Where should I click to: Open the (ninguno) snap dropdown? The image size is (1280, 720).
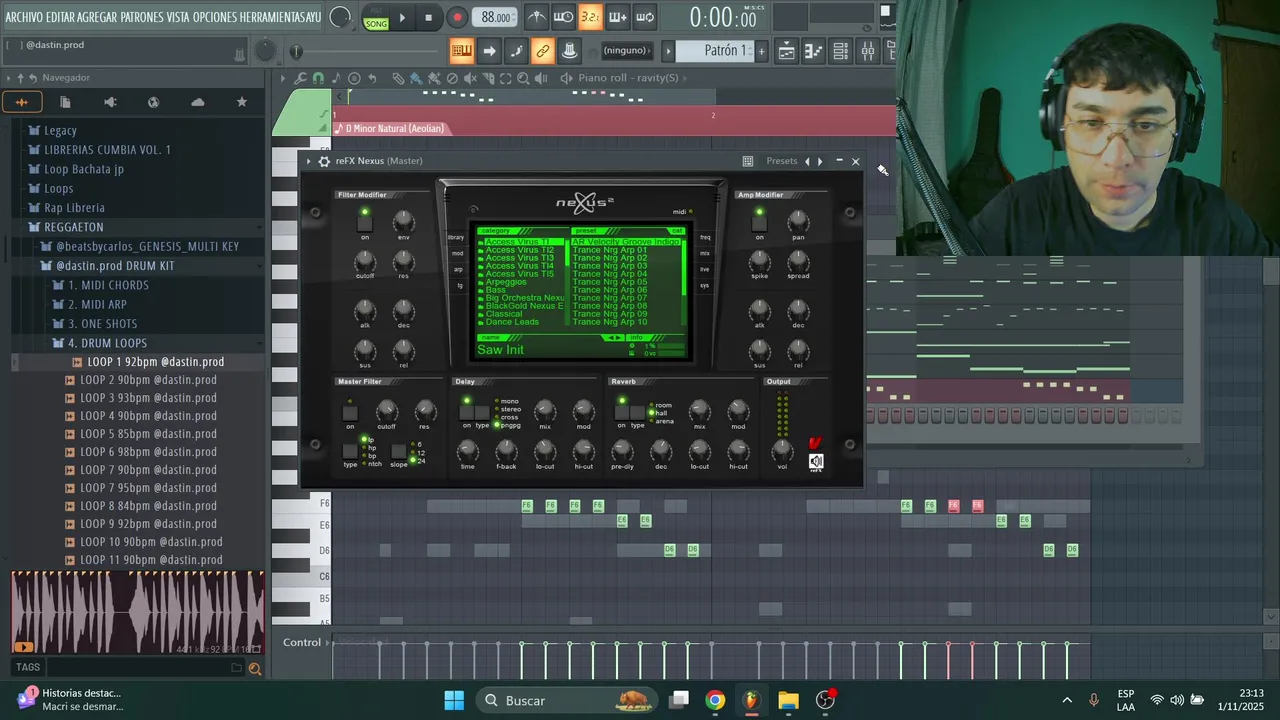tap(627, 51)
